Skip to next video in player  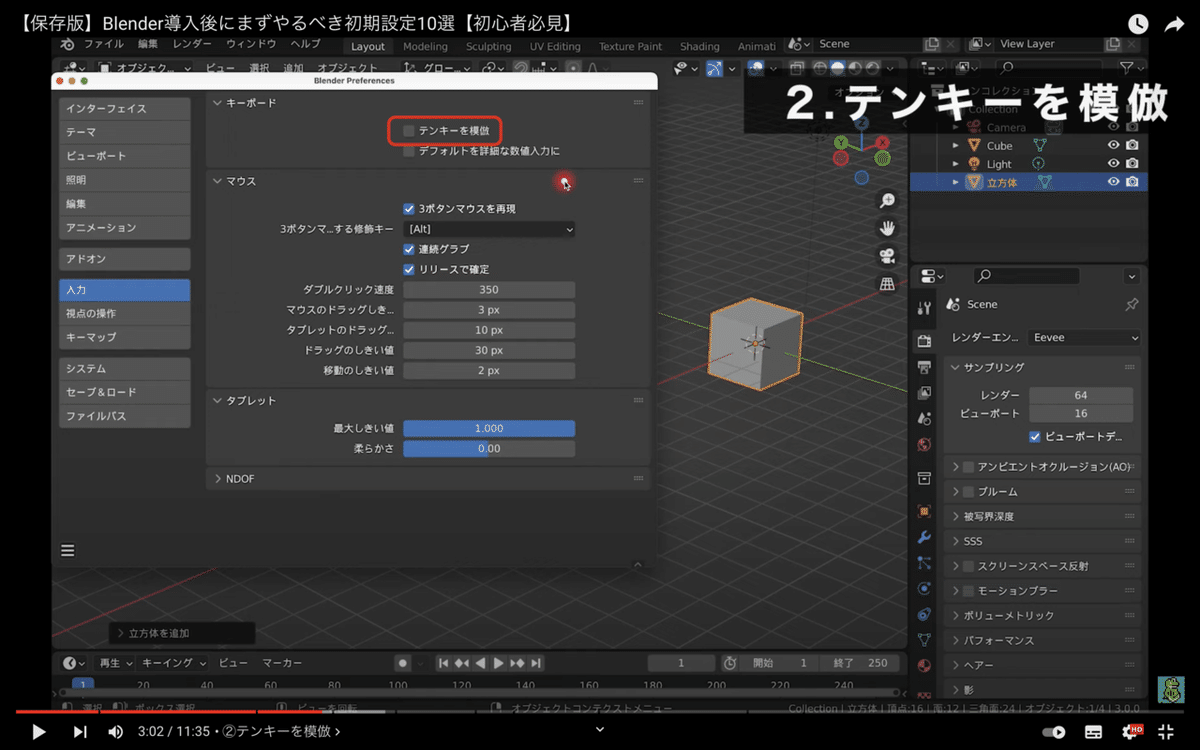(x=80, y=732)
